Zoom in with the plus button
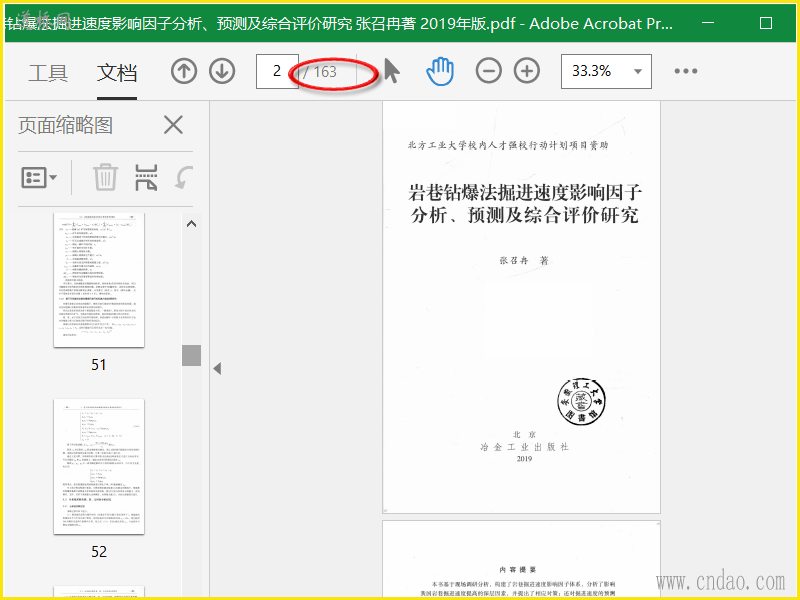This screenshot has height=600, width=800. coord(527,71)
